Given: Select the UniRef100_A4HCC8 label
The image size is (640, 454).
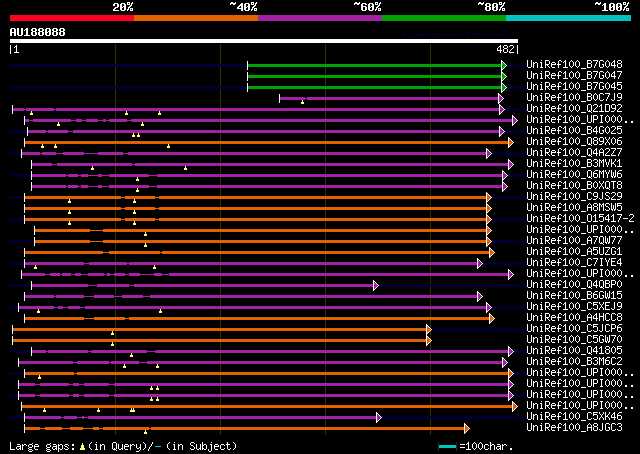Looking at the screenshot, I should [x=574, y=317].
